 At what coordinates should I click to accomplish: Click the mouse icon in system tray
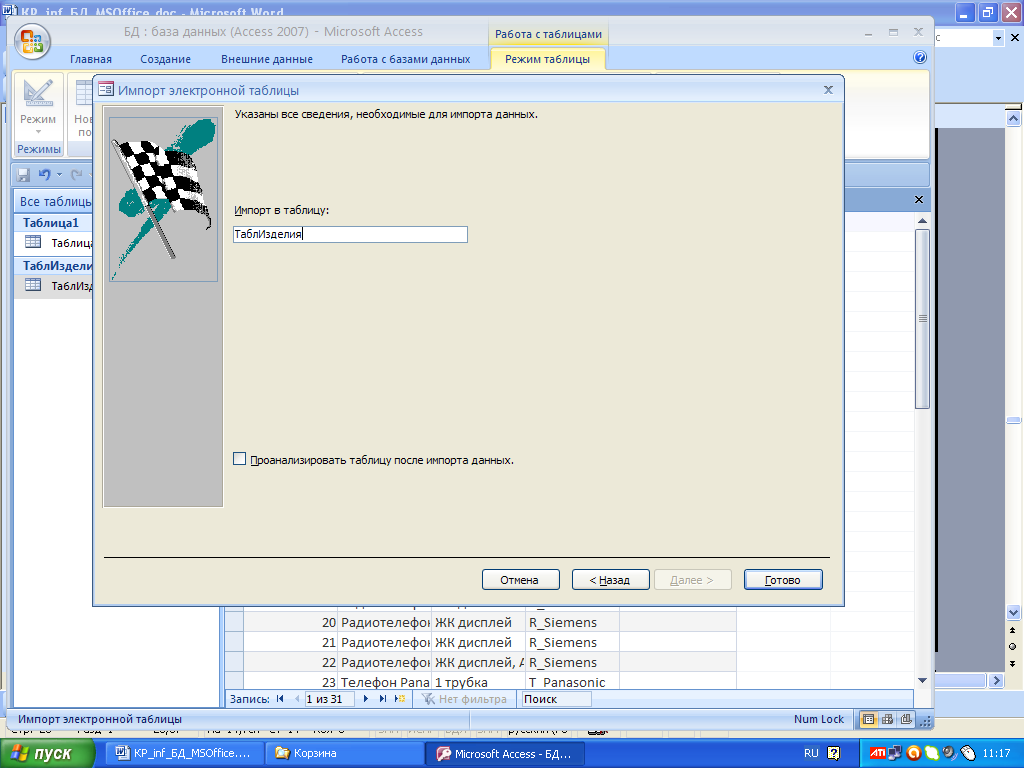click(x=968, y=754)
